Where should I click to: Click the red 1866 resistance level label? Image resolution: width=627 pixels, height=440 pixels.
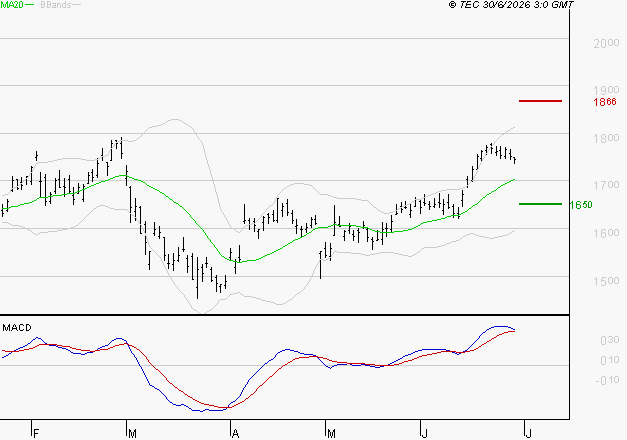pyautogui.click(x=605, y=102)
